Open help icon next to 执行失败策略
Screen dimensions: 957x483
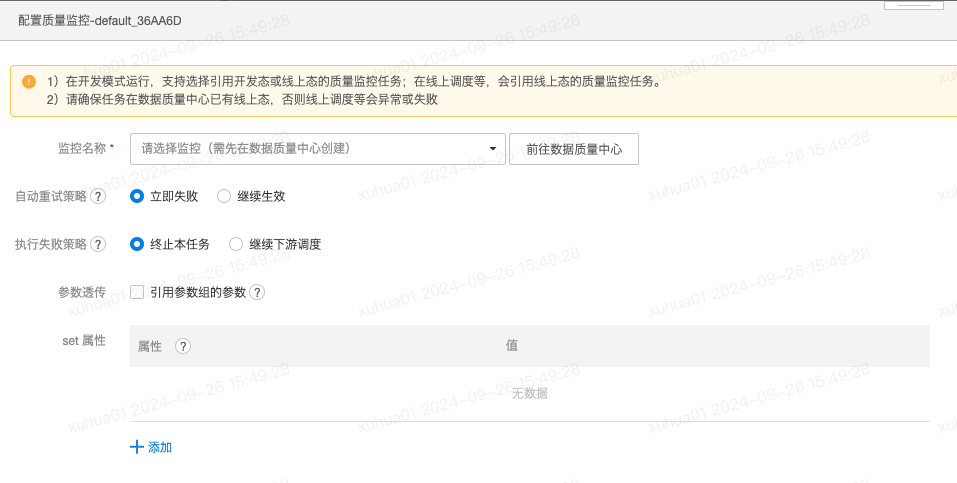click(x=98, y=244)
